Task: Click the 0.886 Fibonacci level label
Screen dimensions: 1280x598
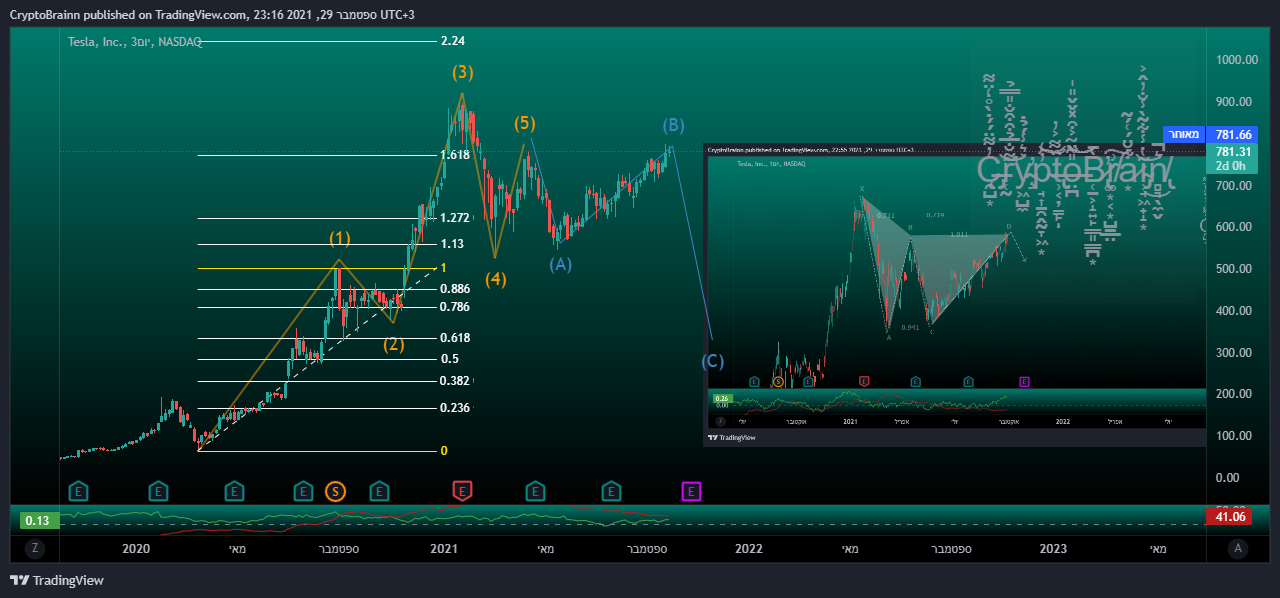Action: (455, 289)
